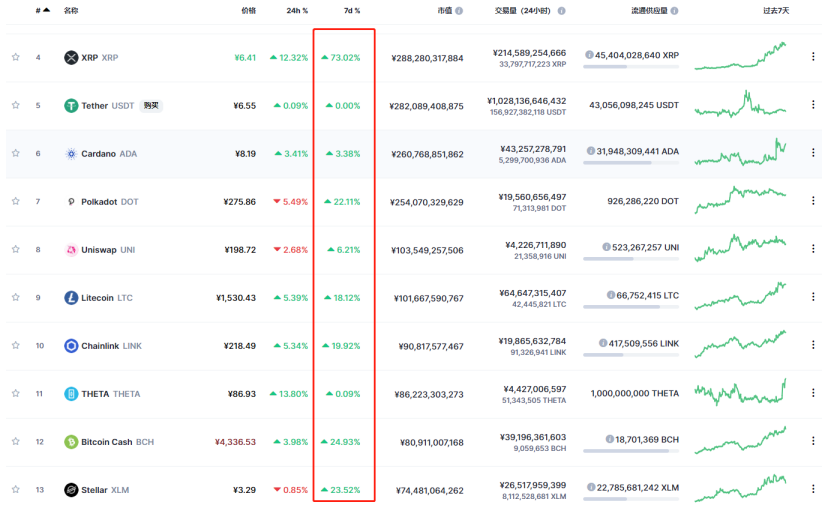
Task: Click the XRP coin logo icon
Action: coord(71,58)
